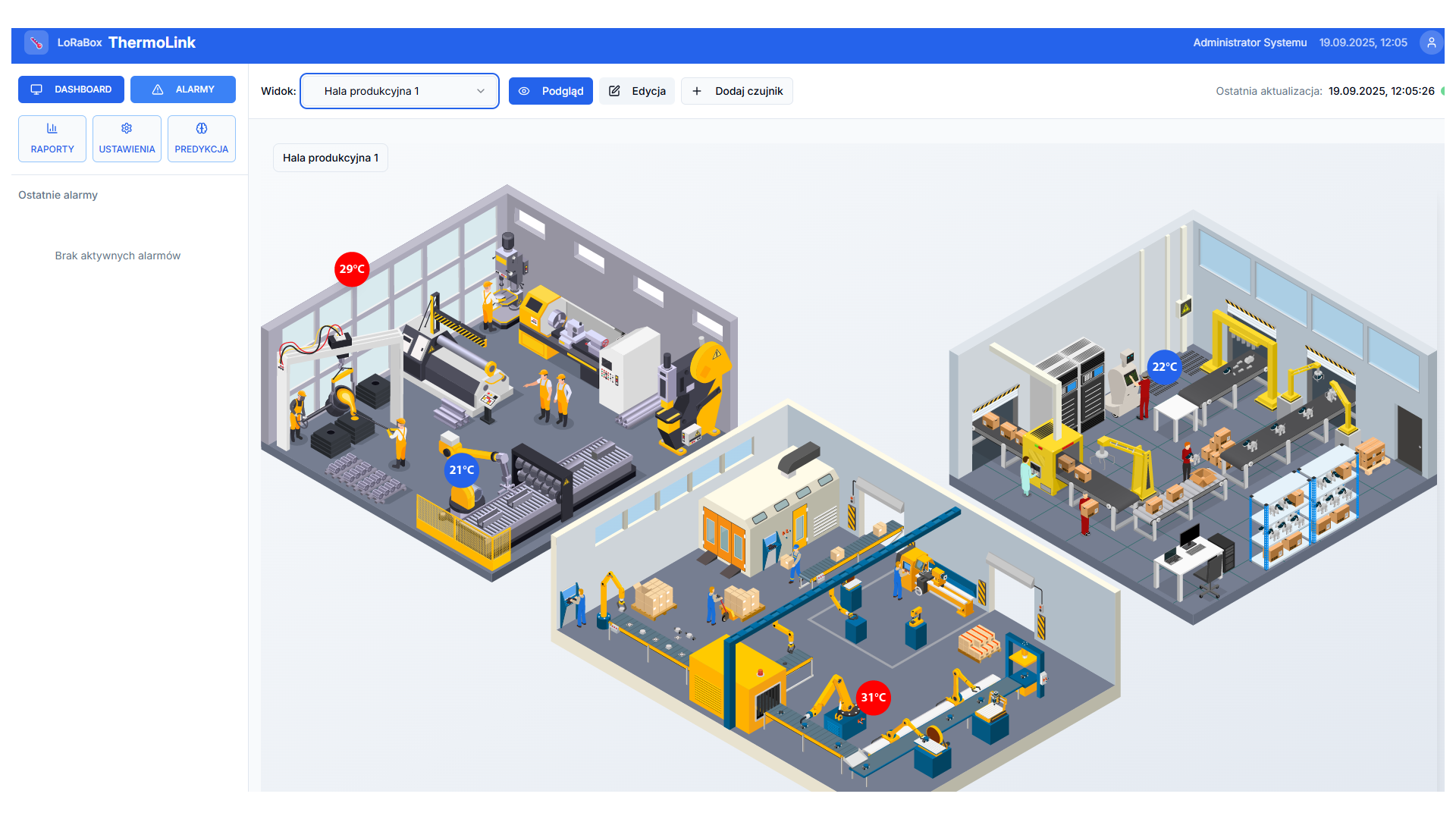Viewport: 1456px width, 819px height.
Task: Switch to Edycja edit mode
Action: pyautogui.click(x=637, y=91)
